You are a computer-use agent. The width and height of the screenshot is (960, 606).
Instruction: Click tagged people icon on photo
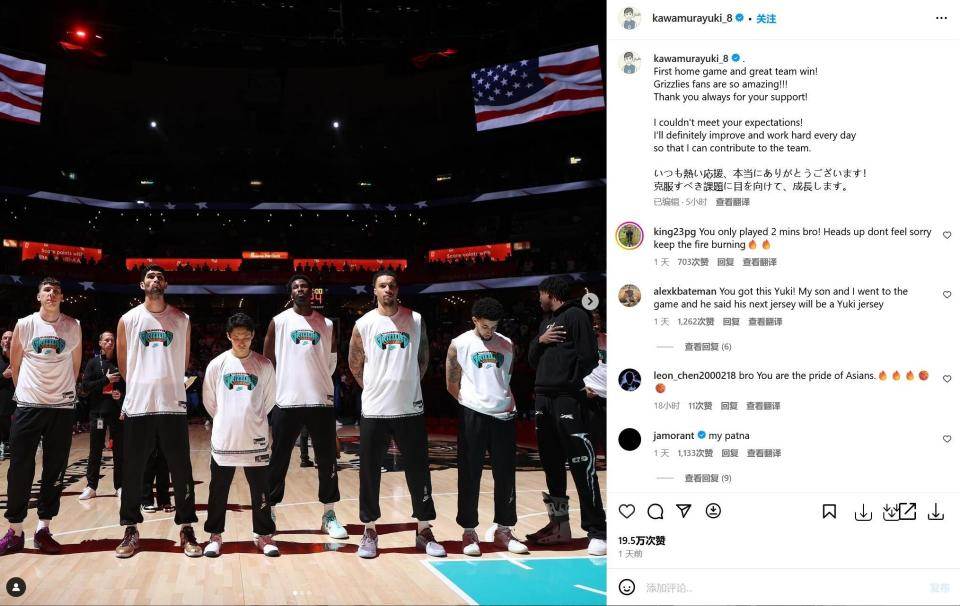point(16,586)
